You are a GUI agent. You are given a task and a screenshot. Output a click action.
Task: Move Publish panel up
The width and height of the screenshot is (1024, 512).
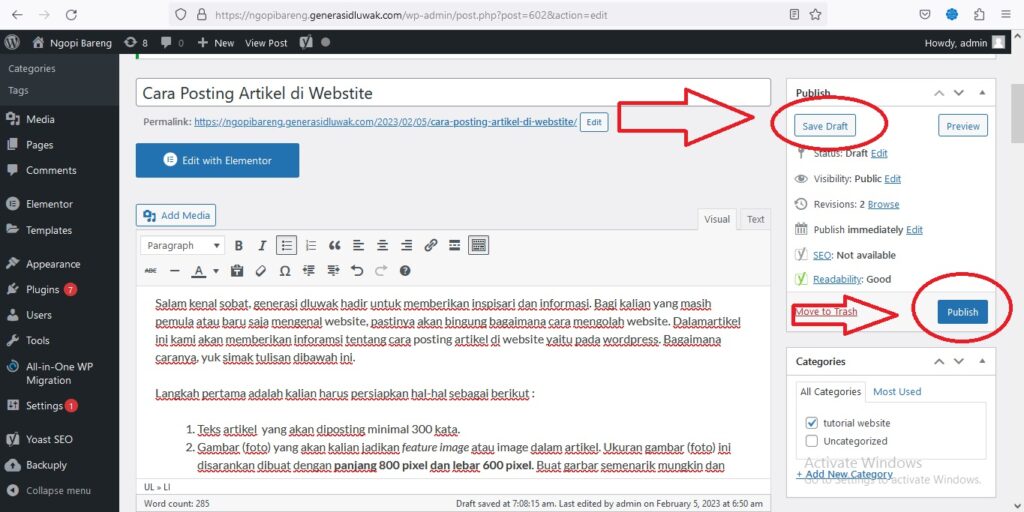939,93
